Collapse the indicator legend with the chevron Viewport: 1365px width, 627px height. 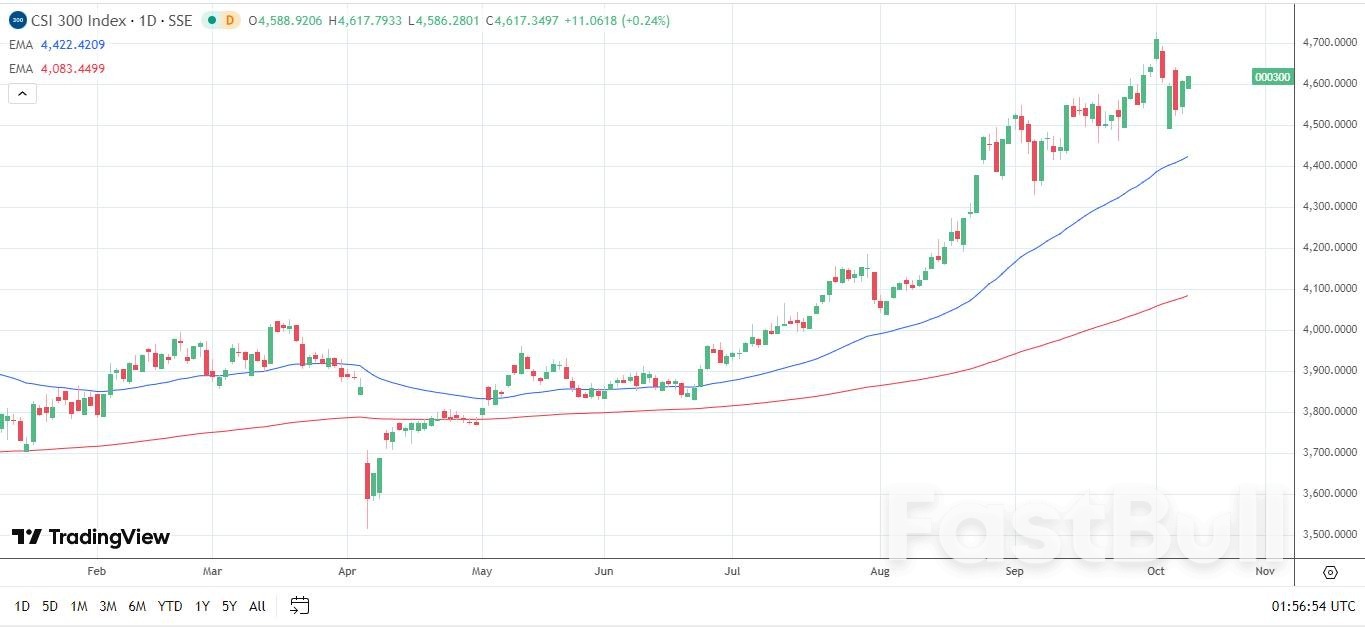click(x=22, y=94)
